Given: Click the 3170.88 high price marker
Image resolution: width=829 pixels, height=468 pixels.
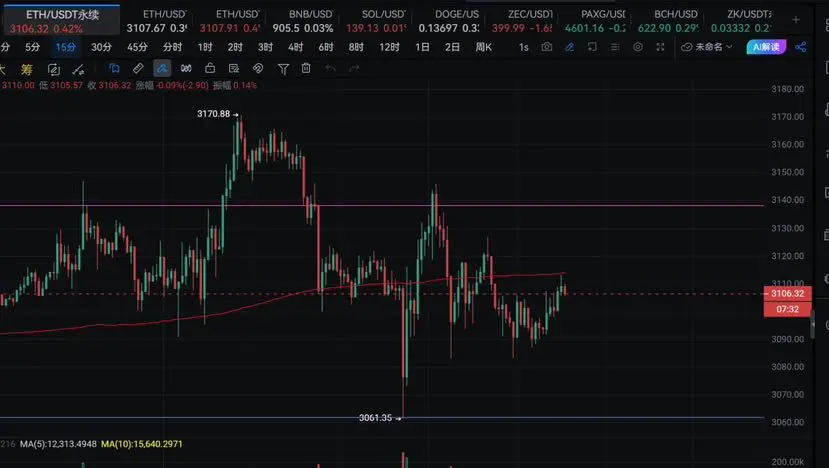Looking at the screenshot, I should [214, 114].
